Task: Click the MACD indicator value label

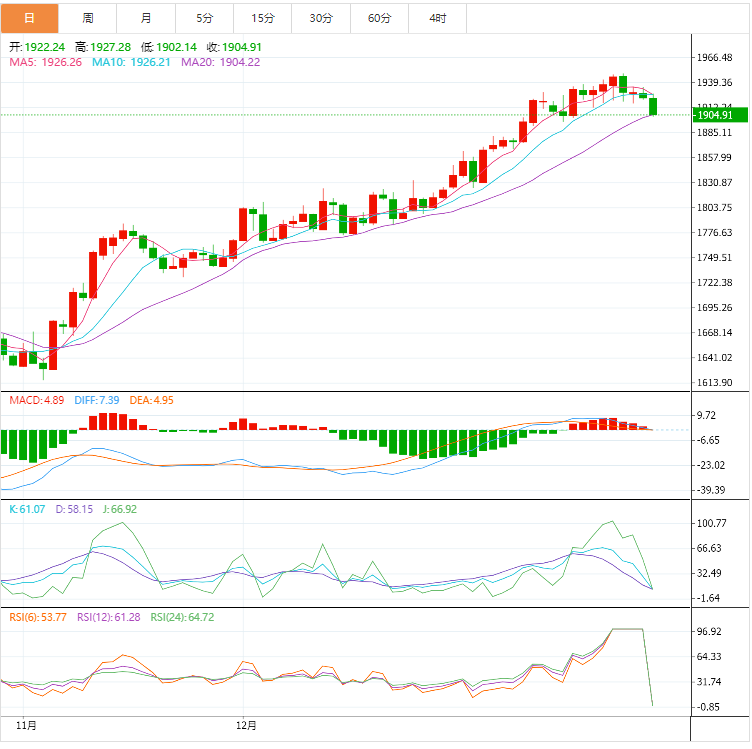Action: point(37,400)
